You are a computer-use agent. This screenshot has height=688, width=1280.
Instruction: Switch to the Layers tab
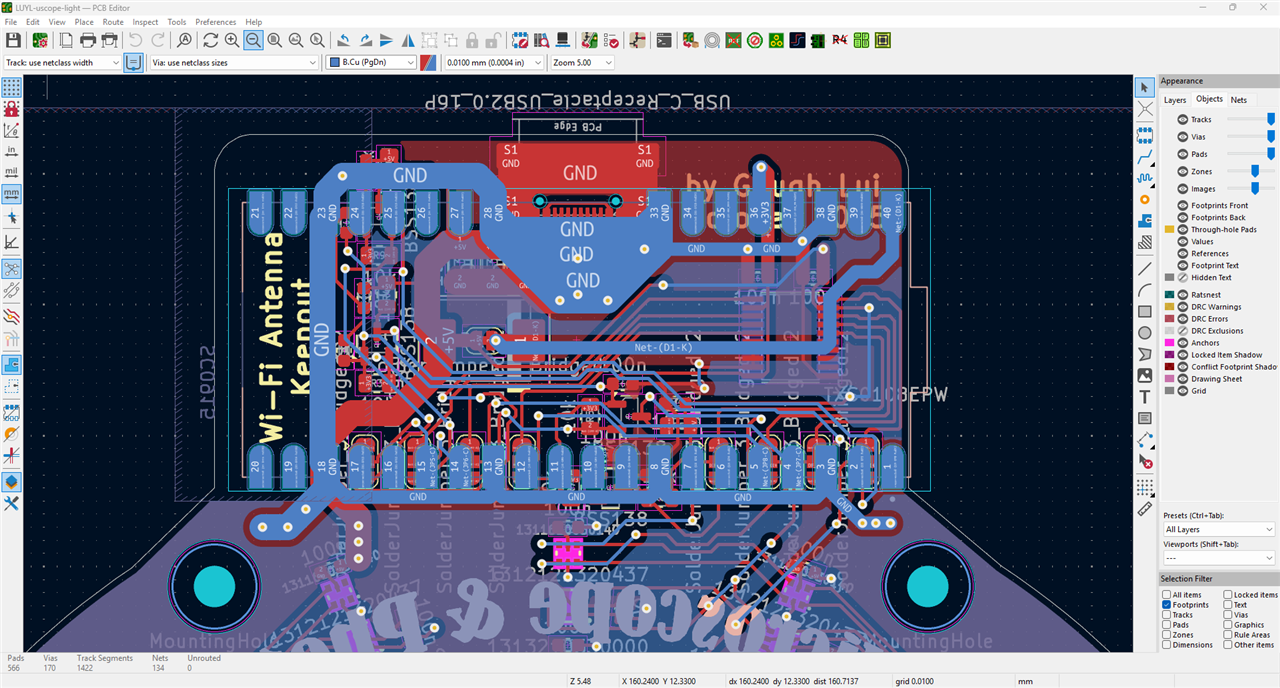click(1175, 100)
